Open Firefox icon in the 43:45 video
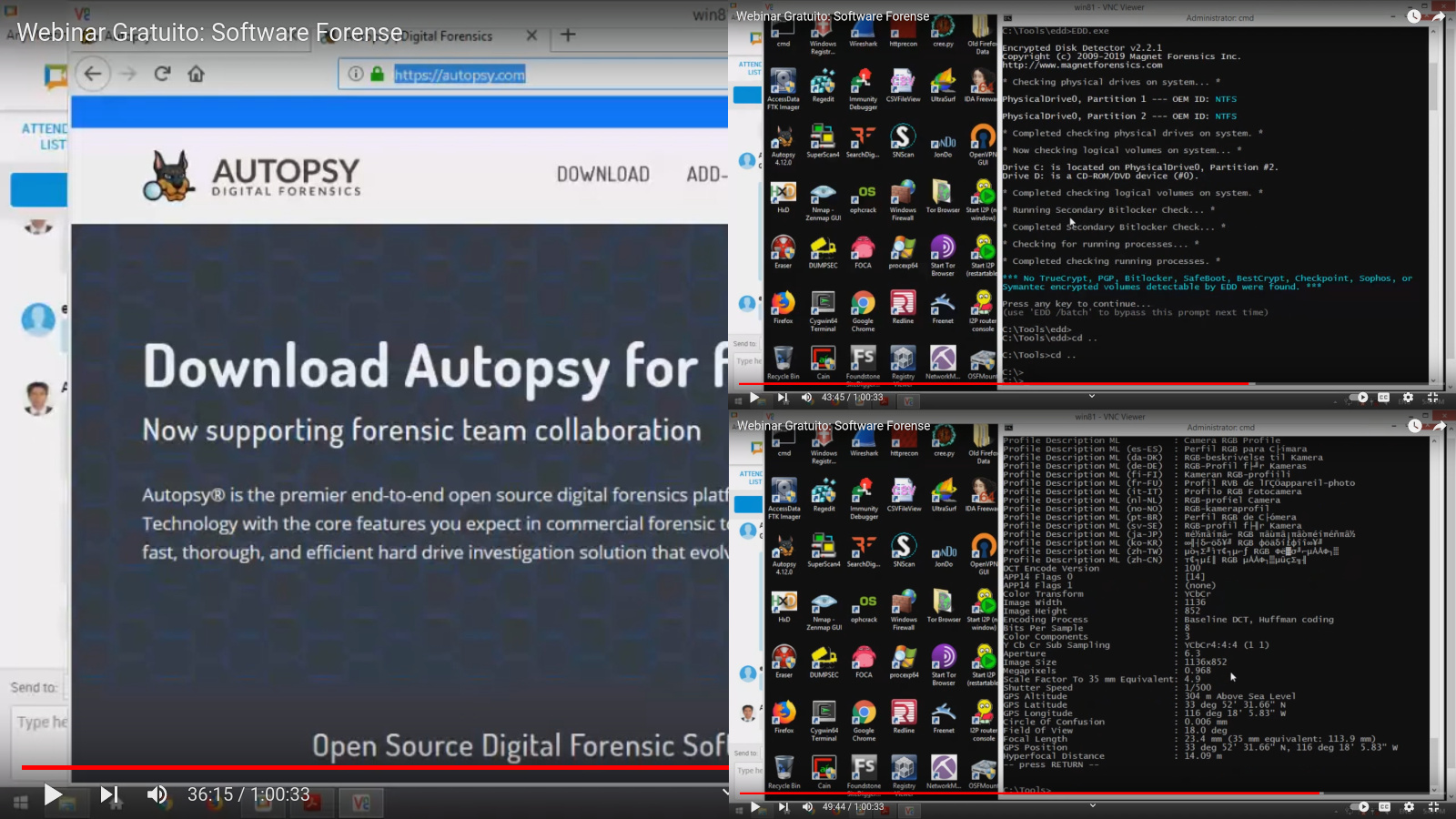This screenshot has height=819, width=1456. (x=784, y=308)
